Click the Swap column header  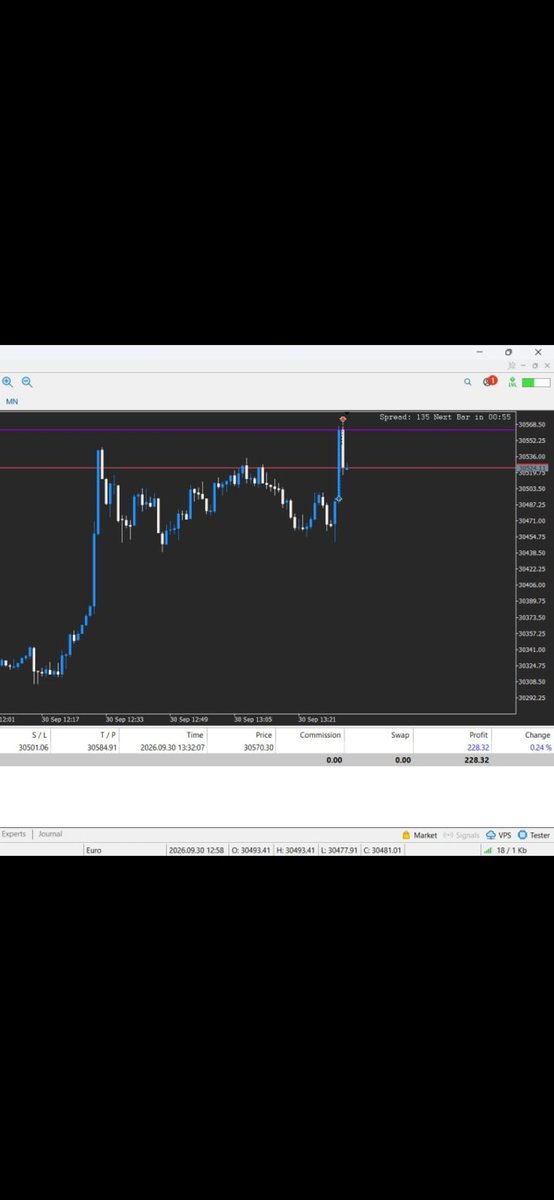coord(400,735)
